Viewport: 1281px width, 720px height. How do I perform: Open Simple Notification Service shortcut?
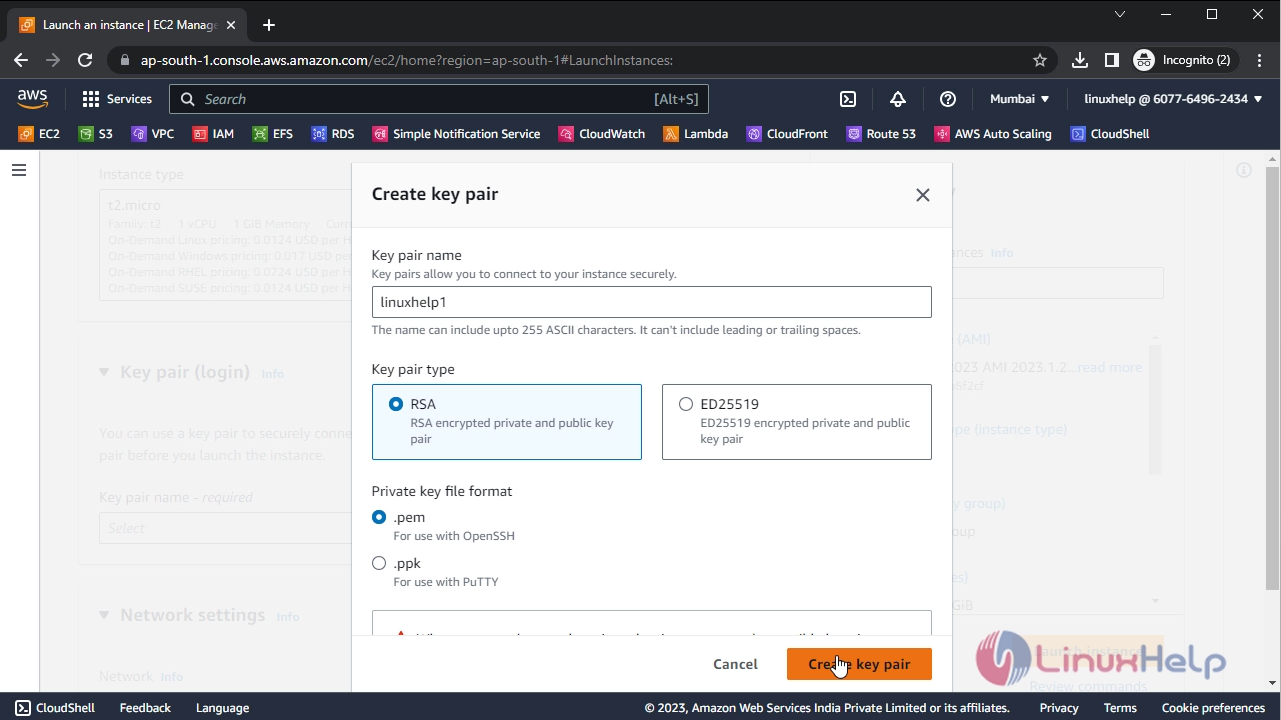tap(456, 134)
